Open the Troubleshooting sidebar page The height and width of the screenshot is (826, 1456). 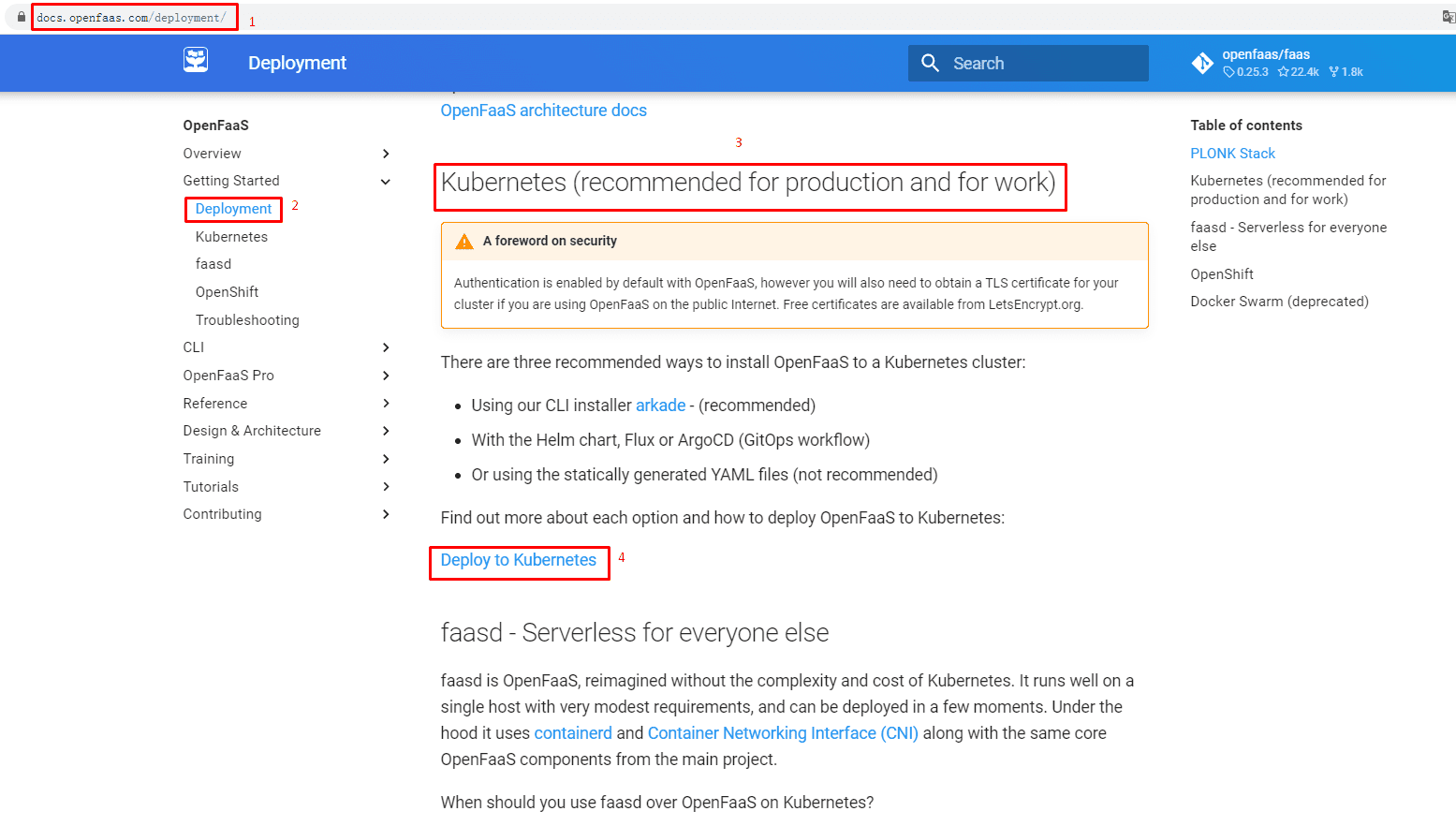(247, 320)
